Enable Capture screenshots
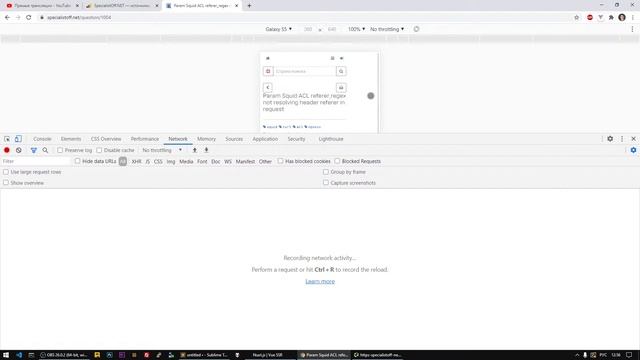 [x=326, y=183]
